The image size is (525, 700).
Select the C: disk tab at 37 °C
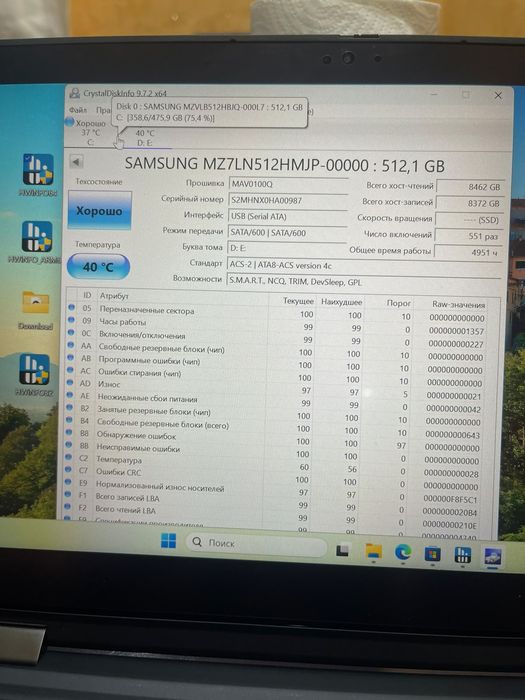click(x=91, y=133)
